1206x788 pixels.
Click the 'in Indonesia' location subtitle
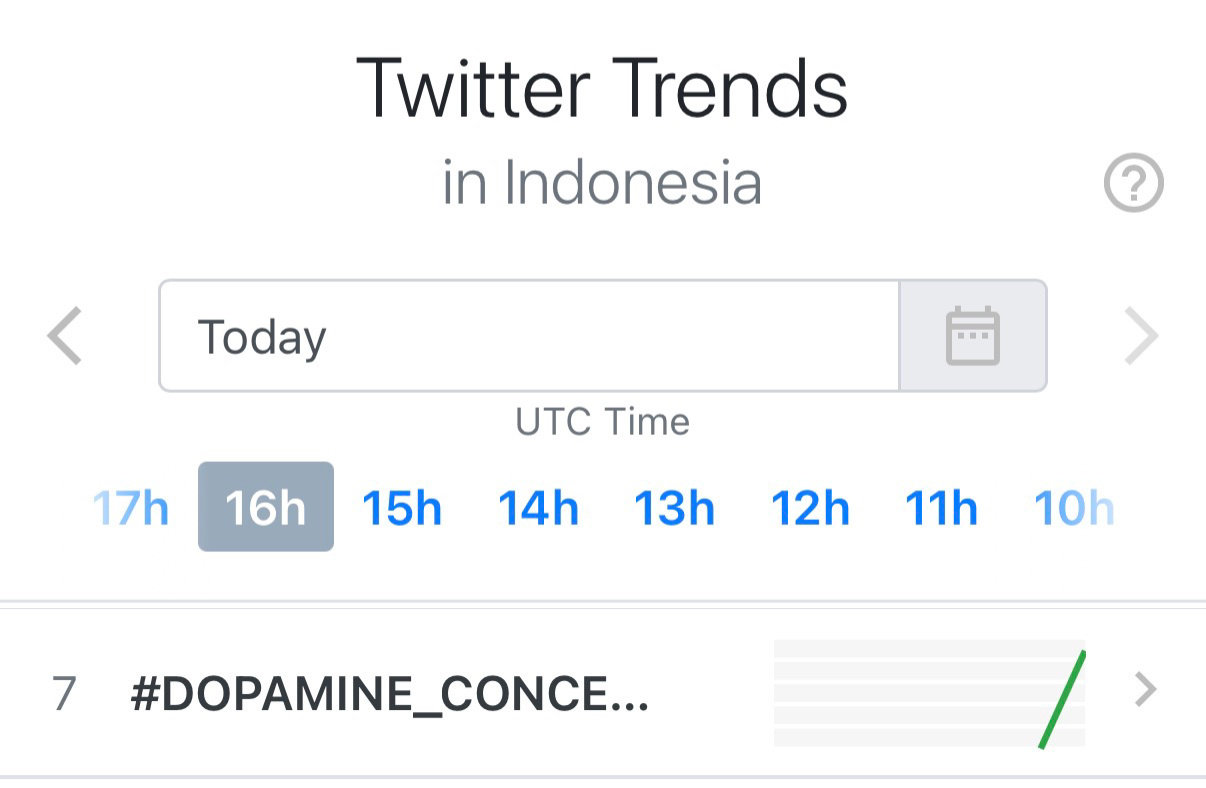coord(602,183)
